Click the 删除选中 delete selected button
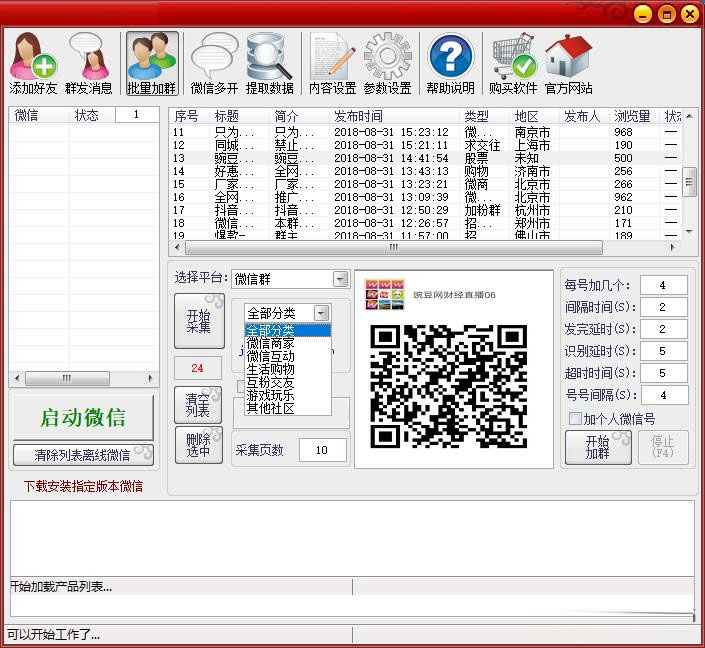The height and width of the screenshot is (648, 705). (198, 445)
